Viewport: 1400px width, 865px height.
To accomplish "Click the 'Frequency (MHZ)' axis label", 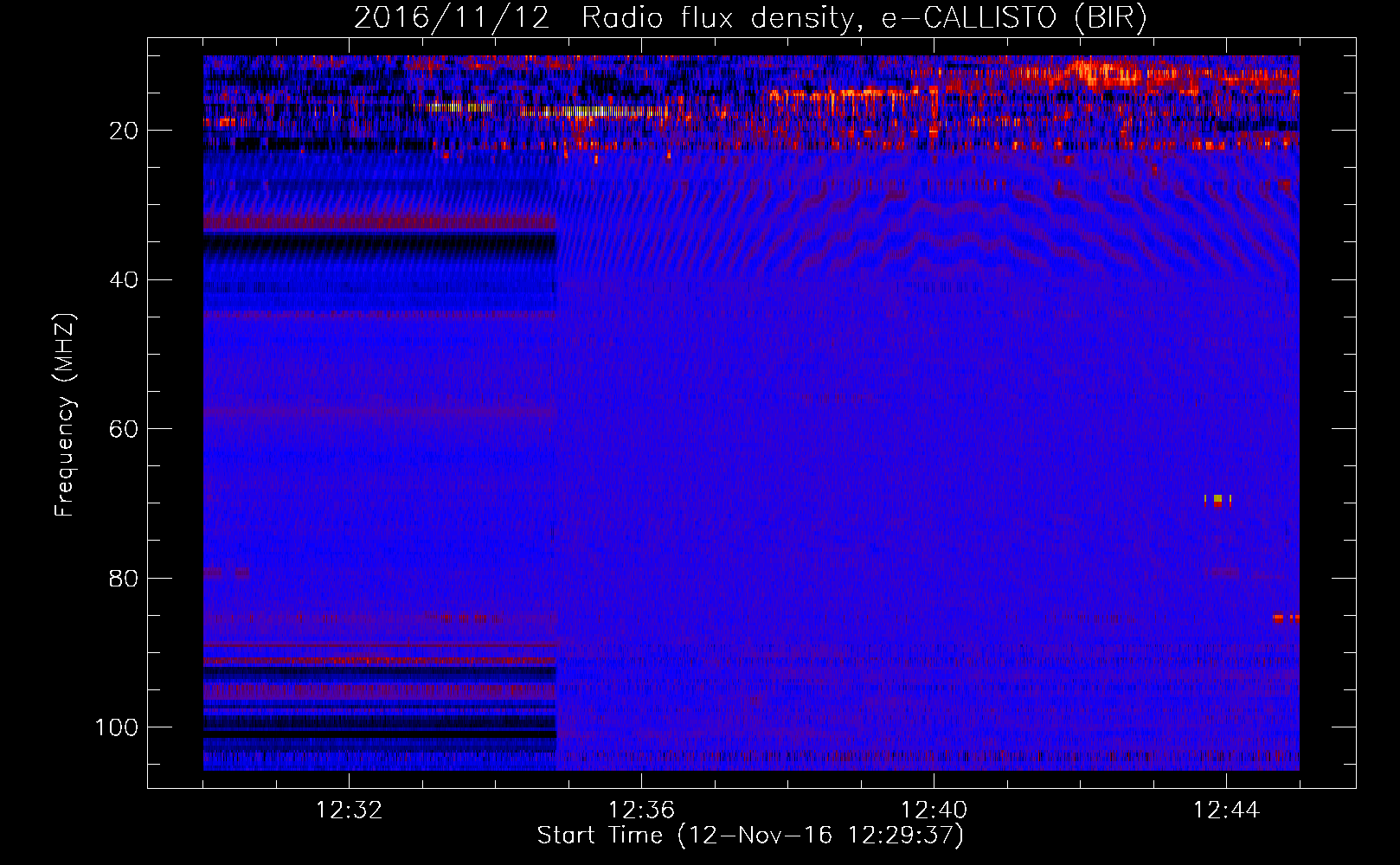I will [x=65, y=415].
